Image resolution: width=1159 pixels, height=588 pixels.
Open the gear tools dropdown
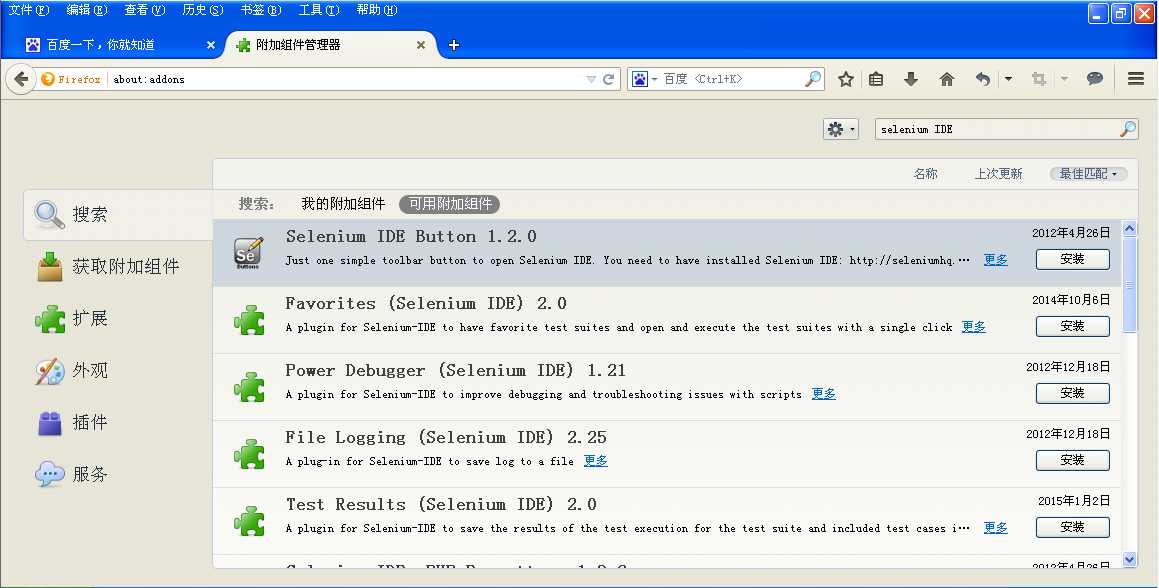[x=840, y=129]
